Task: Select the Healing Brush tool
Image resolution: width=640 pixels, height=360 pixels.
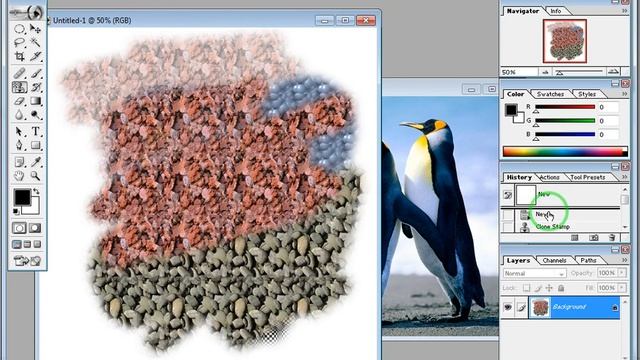Action: pyautogui.click(x=19, y=73)
